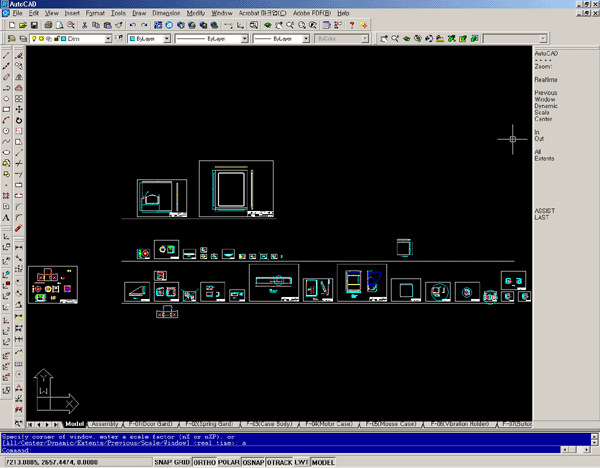Switch to the F-04(Motor Case) layout tab
Screen dimensions: 600x468
click(329, 424)
